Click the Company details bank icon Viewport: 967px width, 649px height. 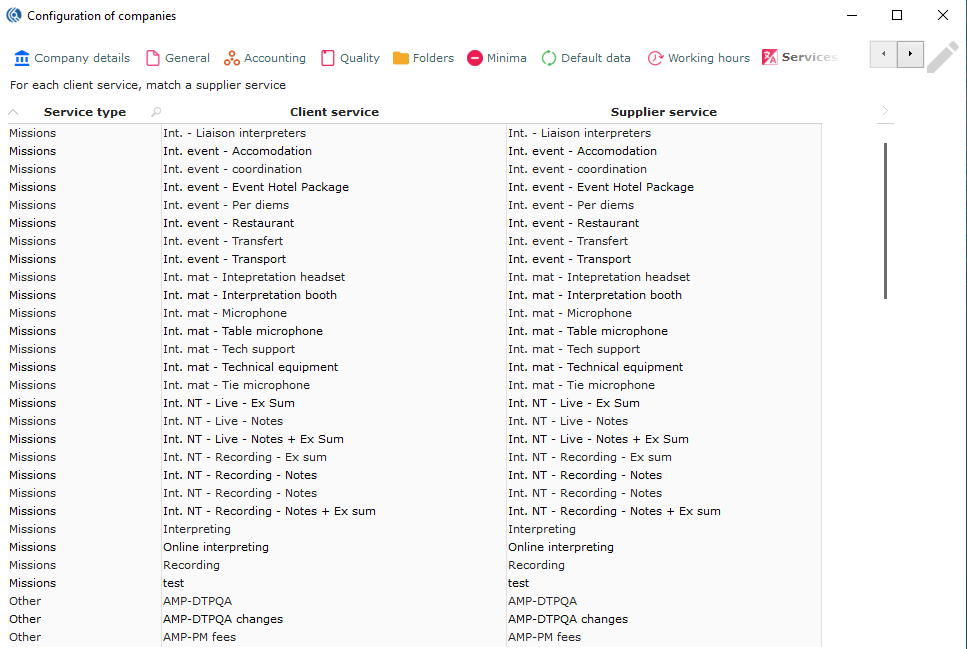(x=22, y=58)
